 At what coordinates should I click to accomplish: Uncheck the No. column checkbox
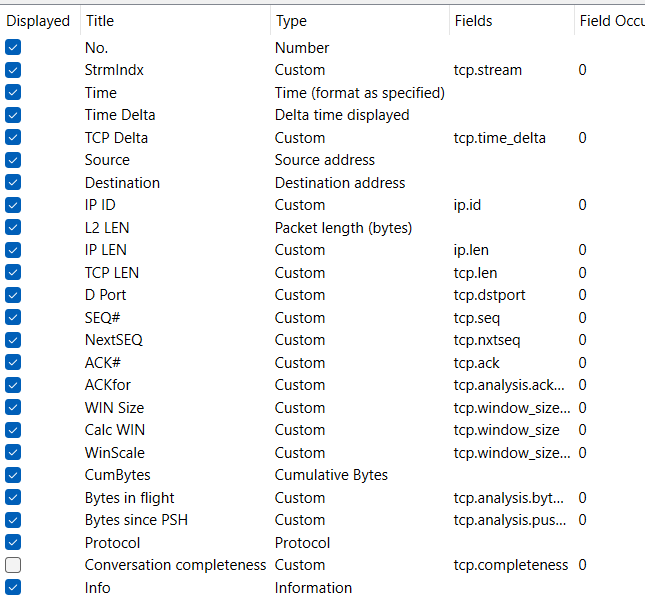point(13,47)
